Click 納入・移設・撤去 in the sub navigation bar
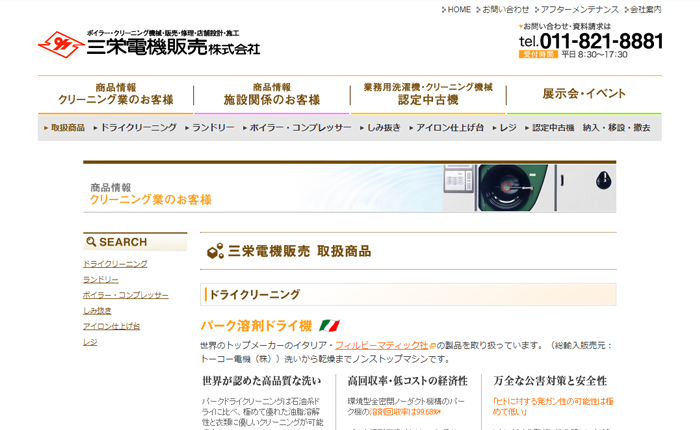 tap(617, 128)
